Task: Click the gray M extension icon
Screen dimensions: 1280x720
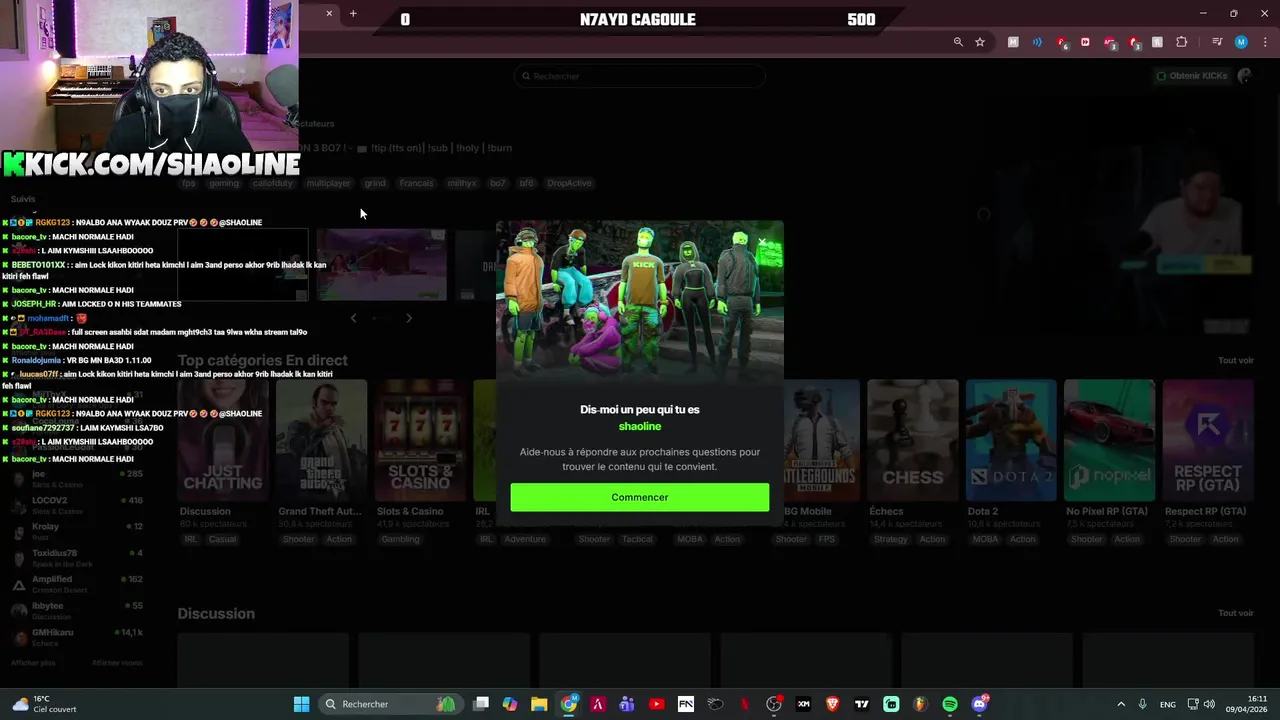Action: coord(1013,42)
